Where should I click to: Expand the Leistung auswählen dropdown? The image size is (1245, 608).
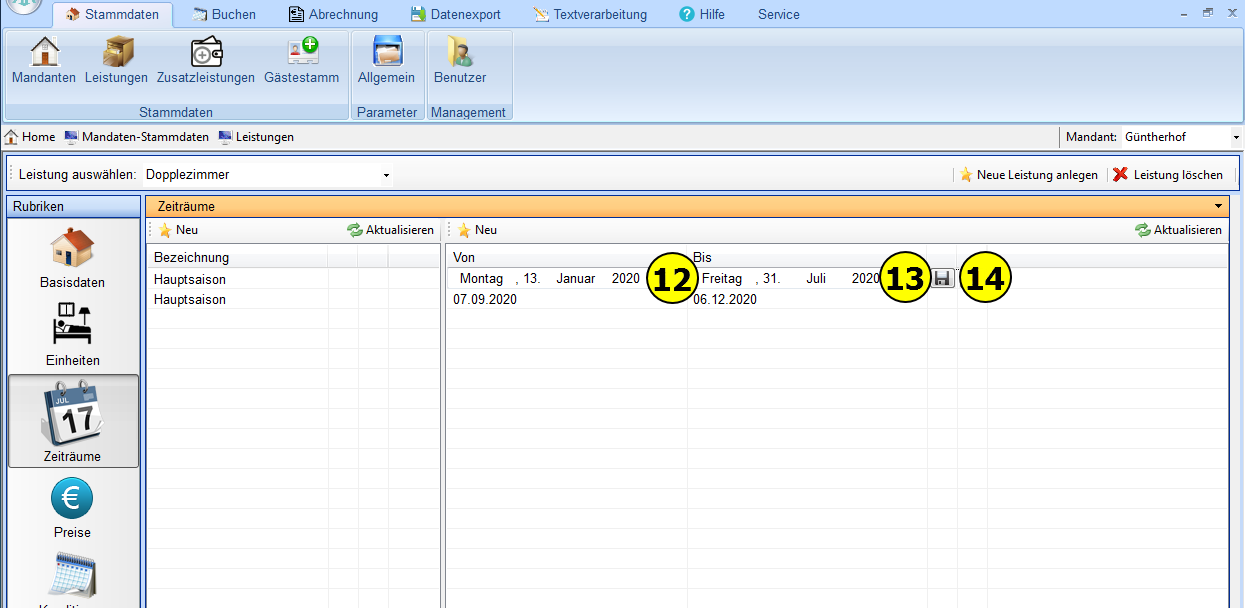pyautogui.click(x=386, y=175)
